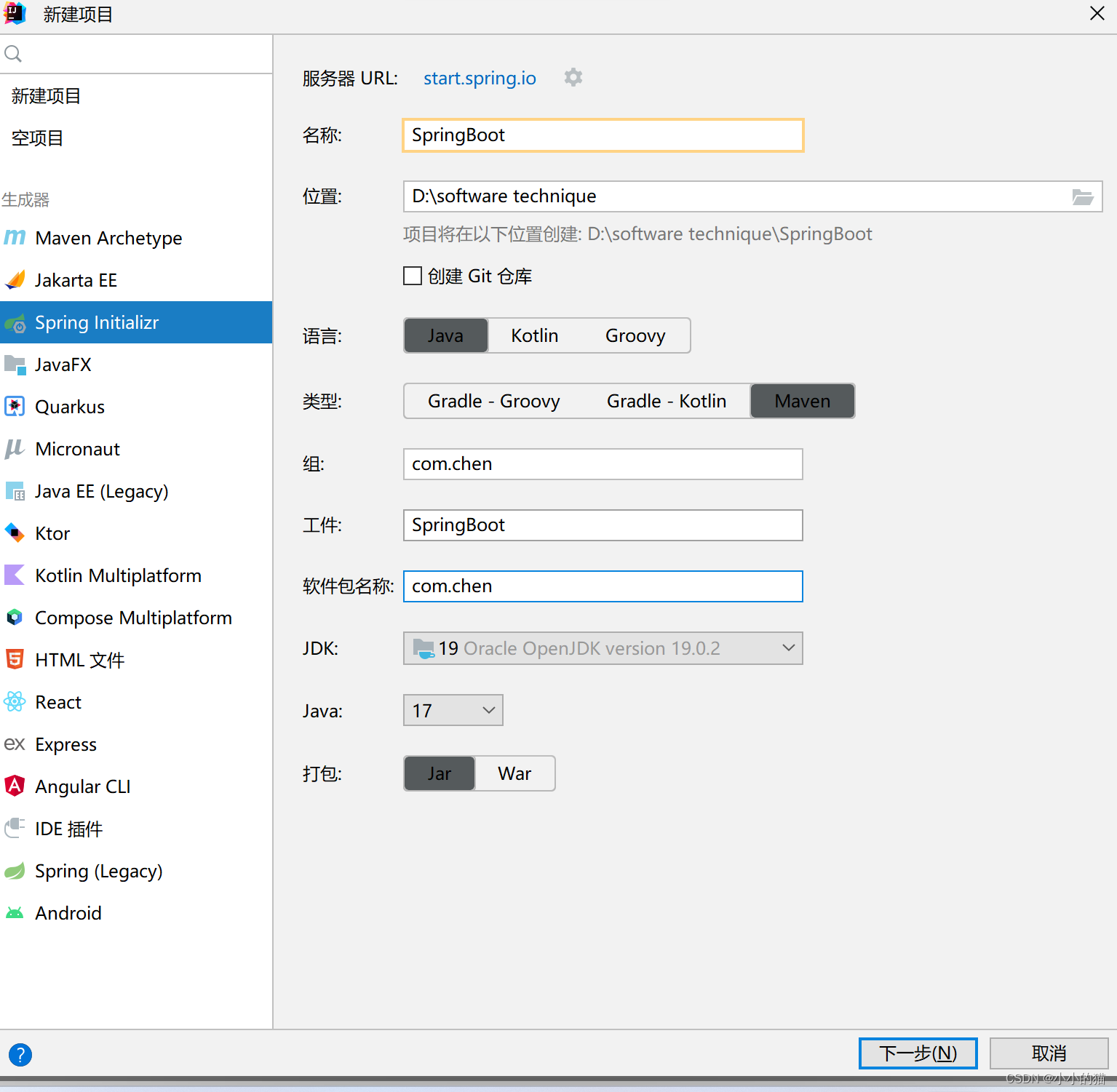Select the Micronaut generator
This screenshot has height=1092, width=1117.
[77, 449]
